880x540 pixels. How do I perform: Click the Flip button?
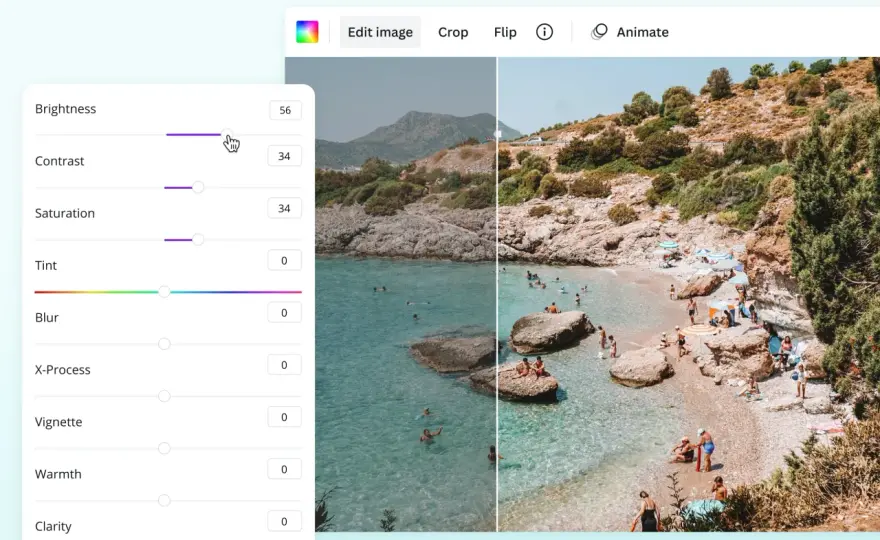click(x=505, y=32)
